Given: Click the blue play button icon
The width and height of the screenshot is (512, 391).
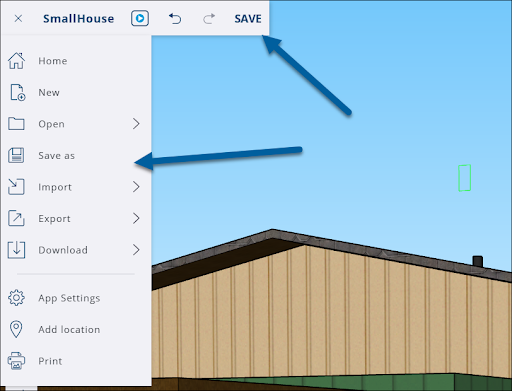Looking at the screenshot, I should click(x=140, y=18).
